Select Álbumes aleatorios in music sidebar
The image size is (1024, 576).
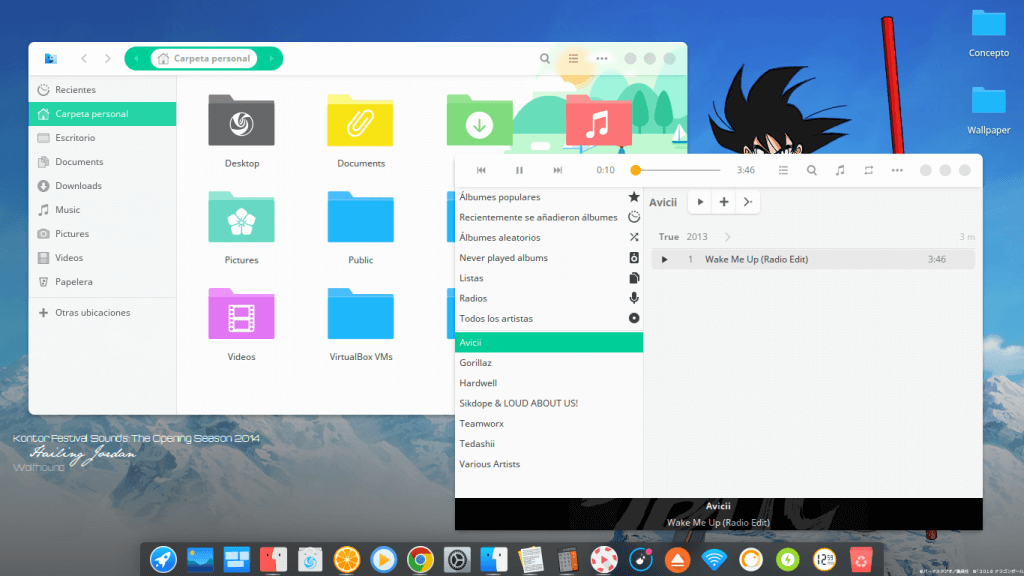[549, 237]
